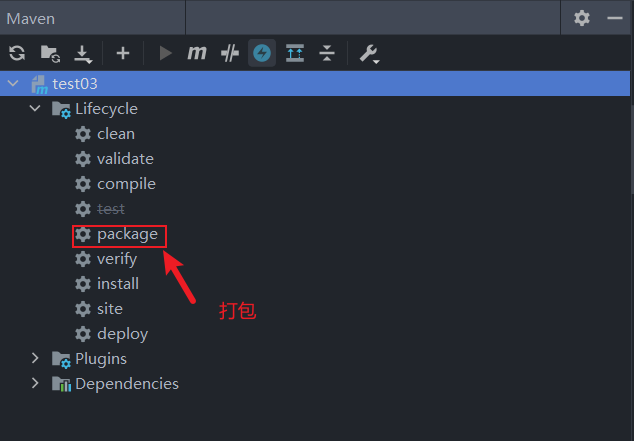
Task: Select the test03 project row
Action: [x=315, y=84]
